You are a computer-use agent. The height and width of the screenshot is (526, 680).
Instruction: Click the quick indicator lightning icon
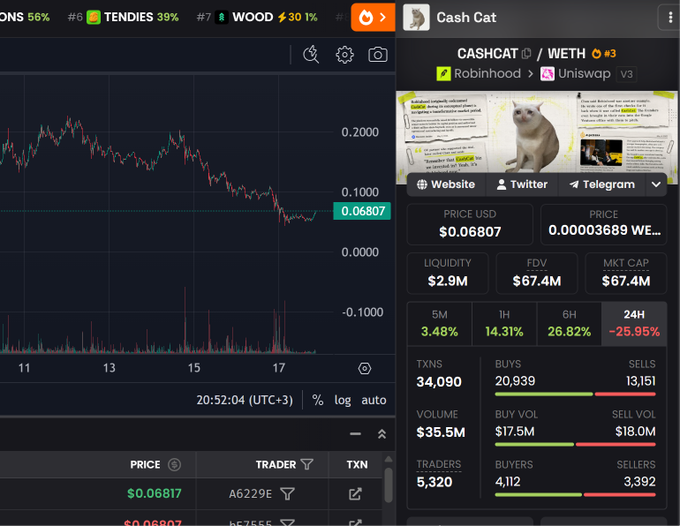[x=311, y=55]
